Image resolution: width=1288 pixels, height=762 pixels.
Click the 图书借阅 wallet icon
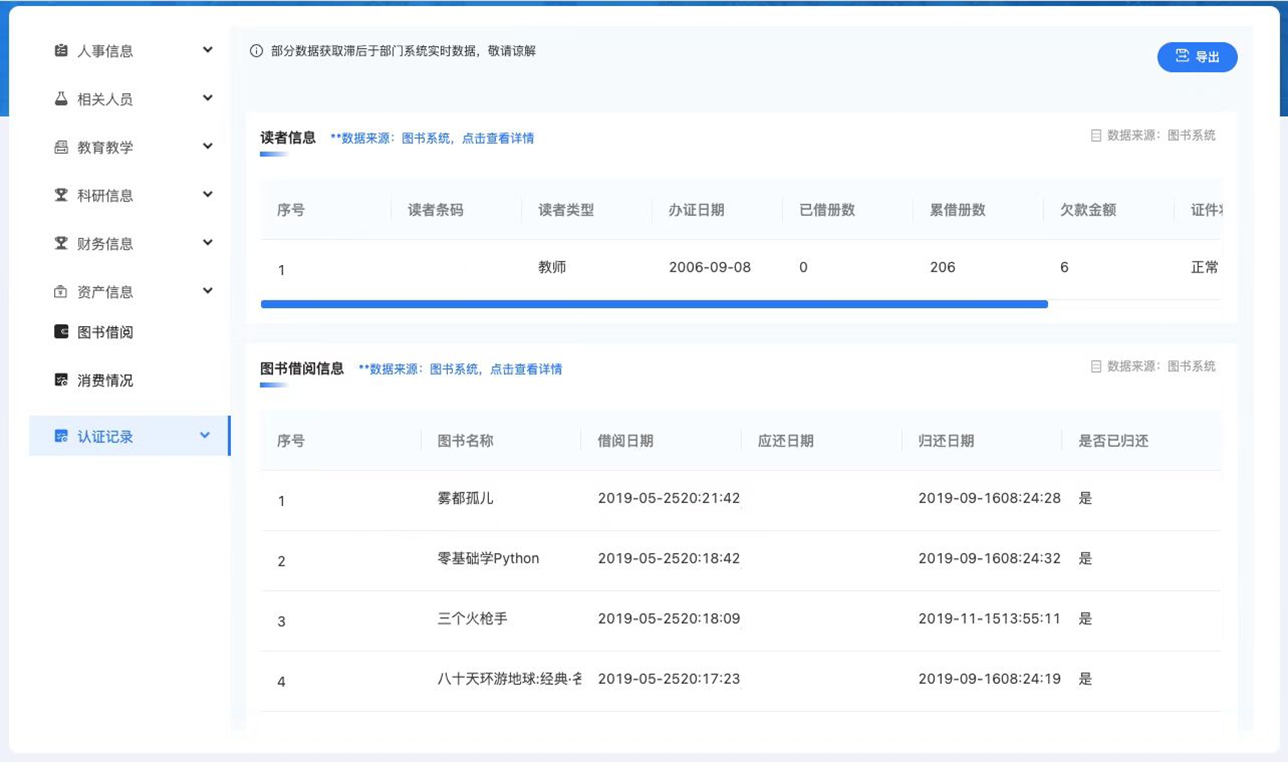click(61, 332)
